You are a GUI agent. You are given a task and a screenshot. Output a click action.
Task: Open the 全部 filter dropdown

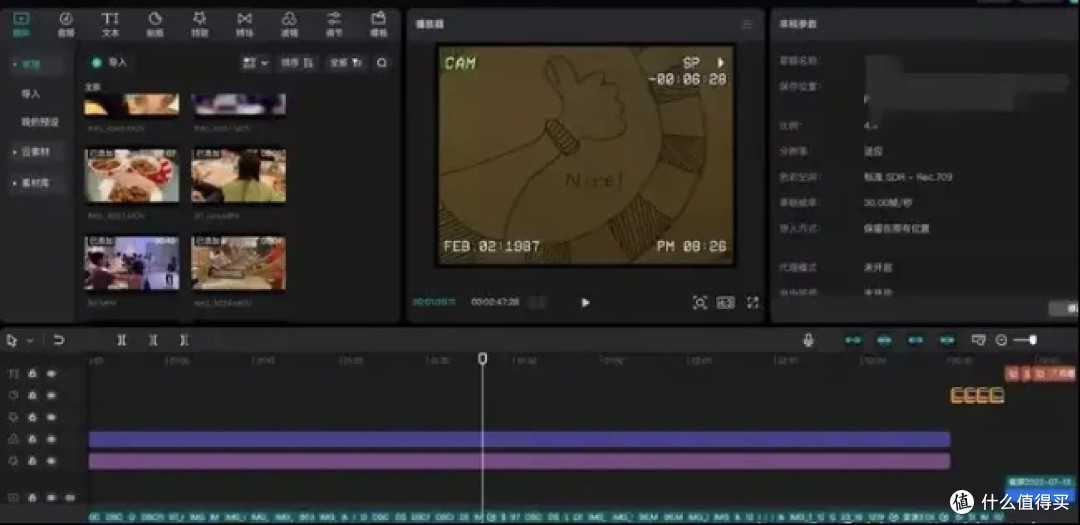(x=346, y=63)
